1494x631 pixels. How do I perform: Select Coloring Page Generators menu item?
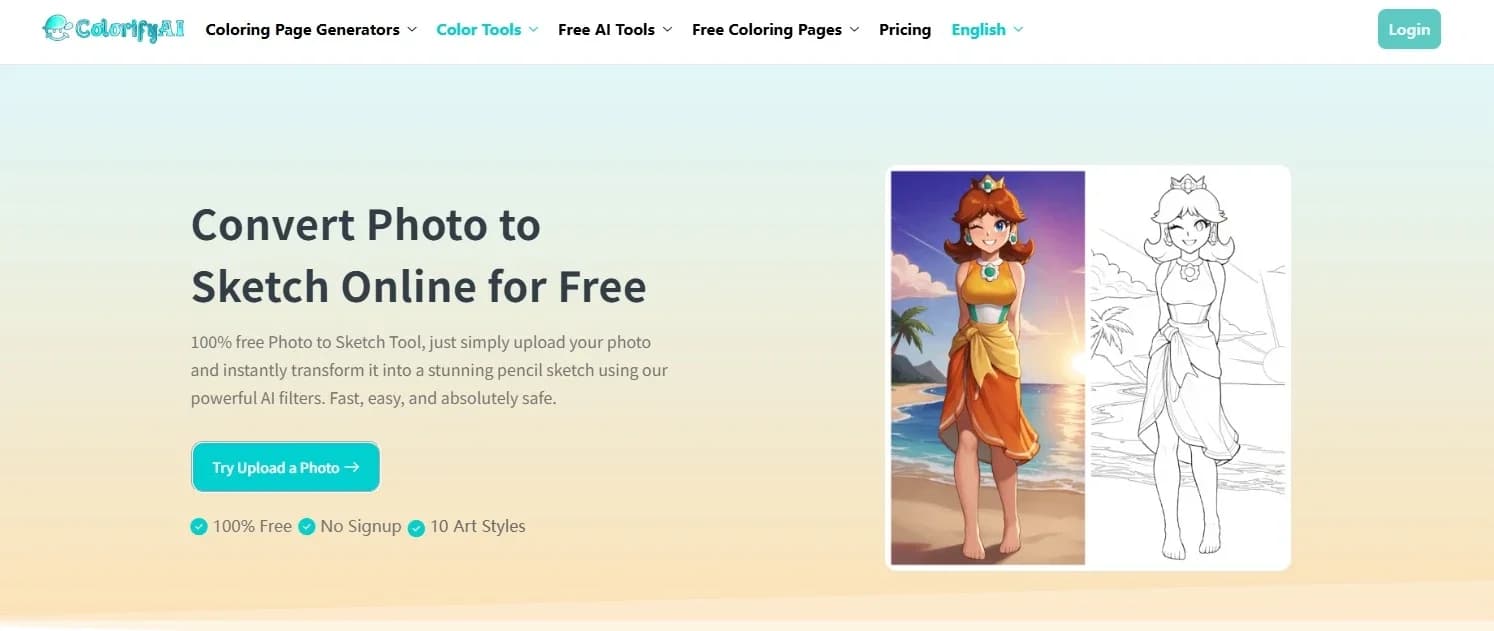click(303, 30)
